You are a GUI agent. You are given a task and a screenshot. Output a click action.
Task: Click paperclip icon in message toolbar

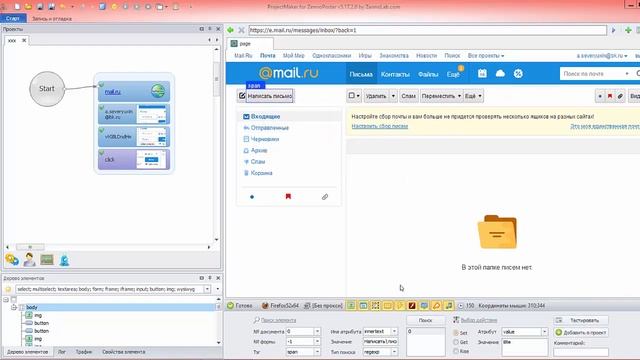point(620,96)
